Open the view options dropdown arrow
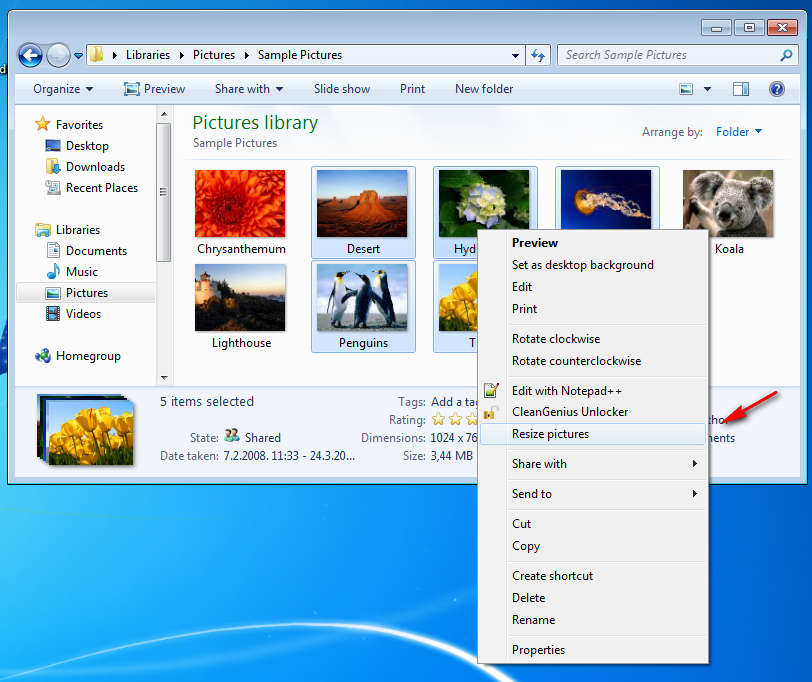The image size is (812, 682). click(708, 89)
